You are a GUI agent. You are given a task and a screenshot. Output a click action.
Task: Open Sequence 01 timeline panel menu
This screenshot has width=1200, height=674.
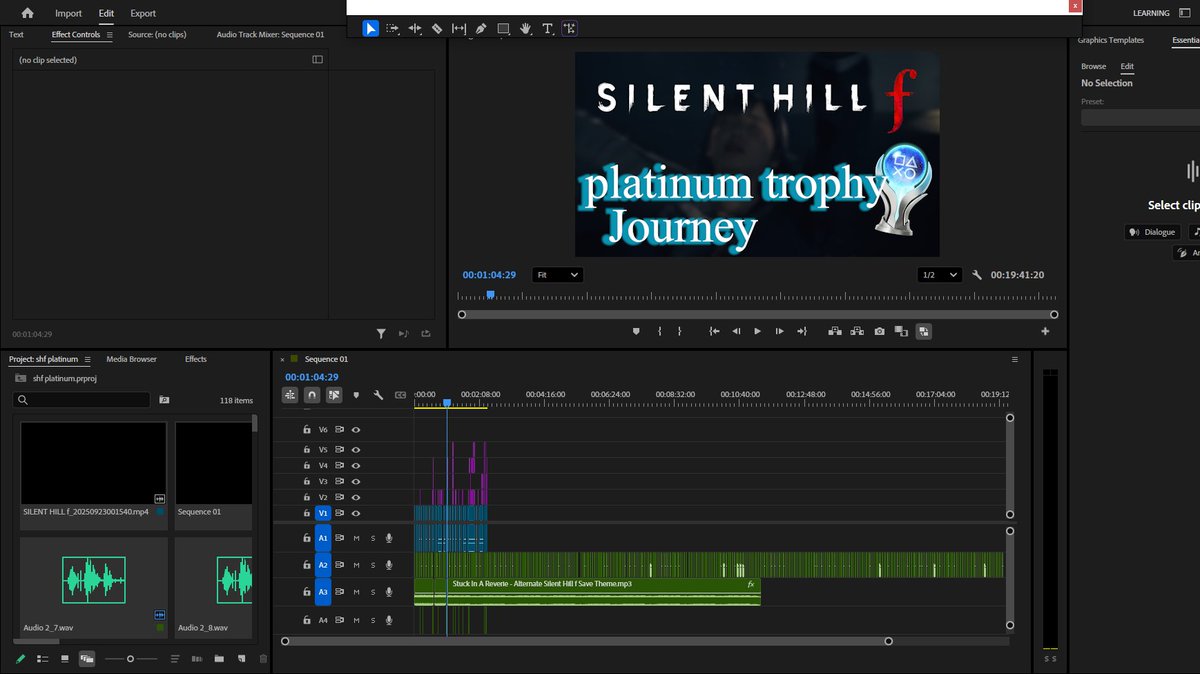point(1015,359)
